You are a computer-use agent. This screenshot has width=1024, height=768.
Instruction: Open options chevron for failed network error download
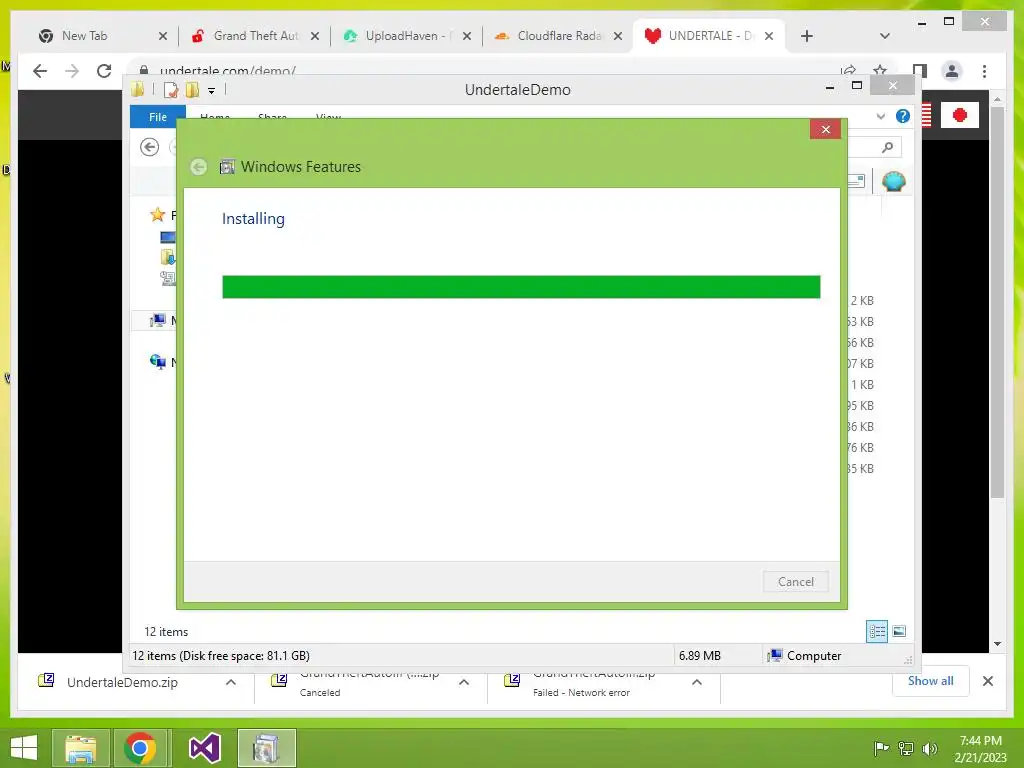[697, 682]
